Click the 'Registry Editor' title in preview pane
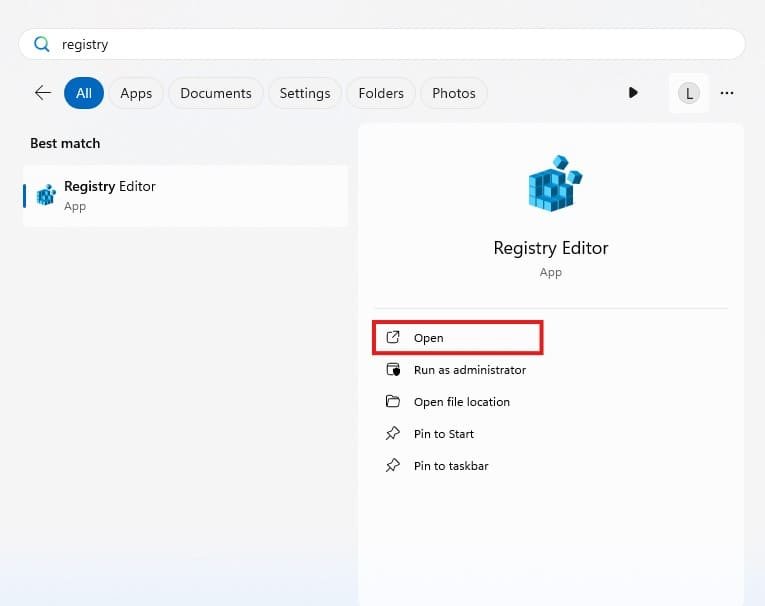This screenshot has height=606, width=765. click(x=551, y=248)
